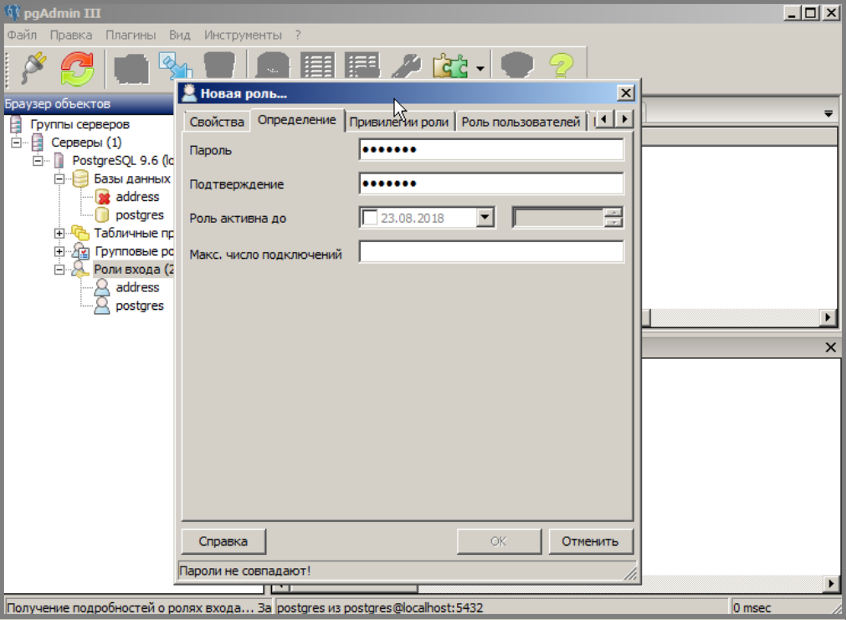Click the Макс. число подключений field
Image resolution: width=846 pixels, height=620 pixels.
pos(491,252)
